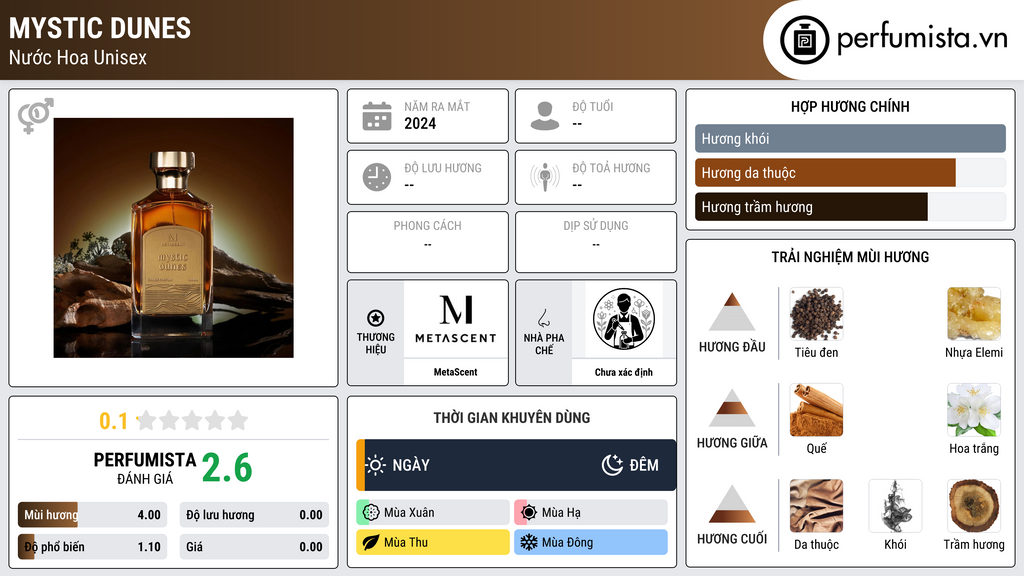Click the clock icon beside Độ lưu hương
1024x576 pixels.
(377, 177)
